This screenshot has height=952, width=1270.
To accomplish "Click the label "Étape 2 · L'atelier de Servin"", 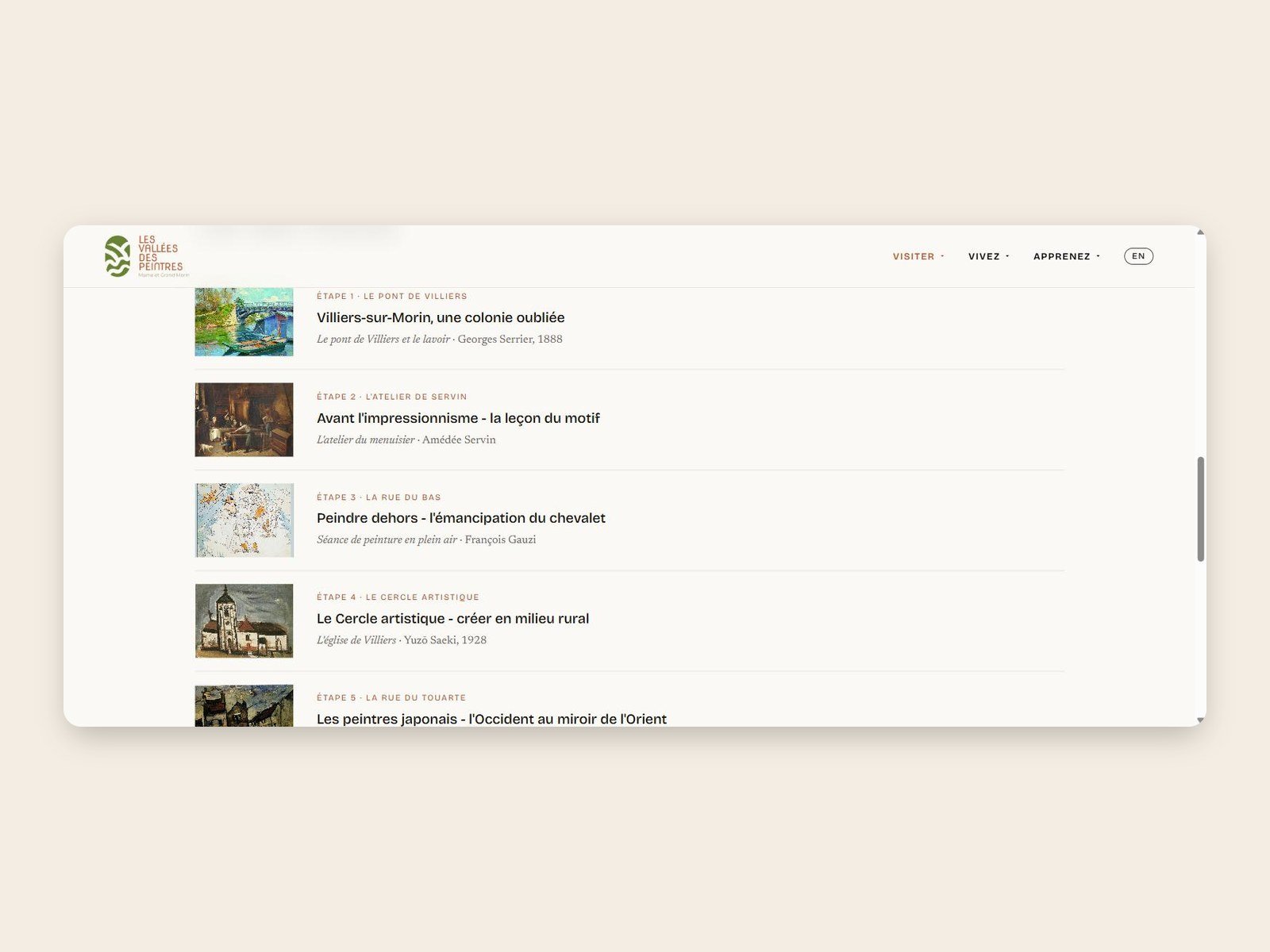I will [392, 397].
